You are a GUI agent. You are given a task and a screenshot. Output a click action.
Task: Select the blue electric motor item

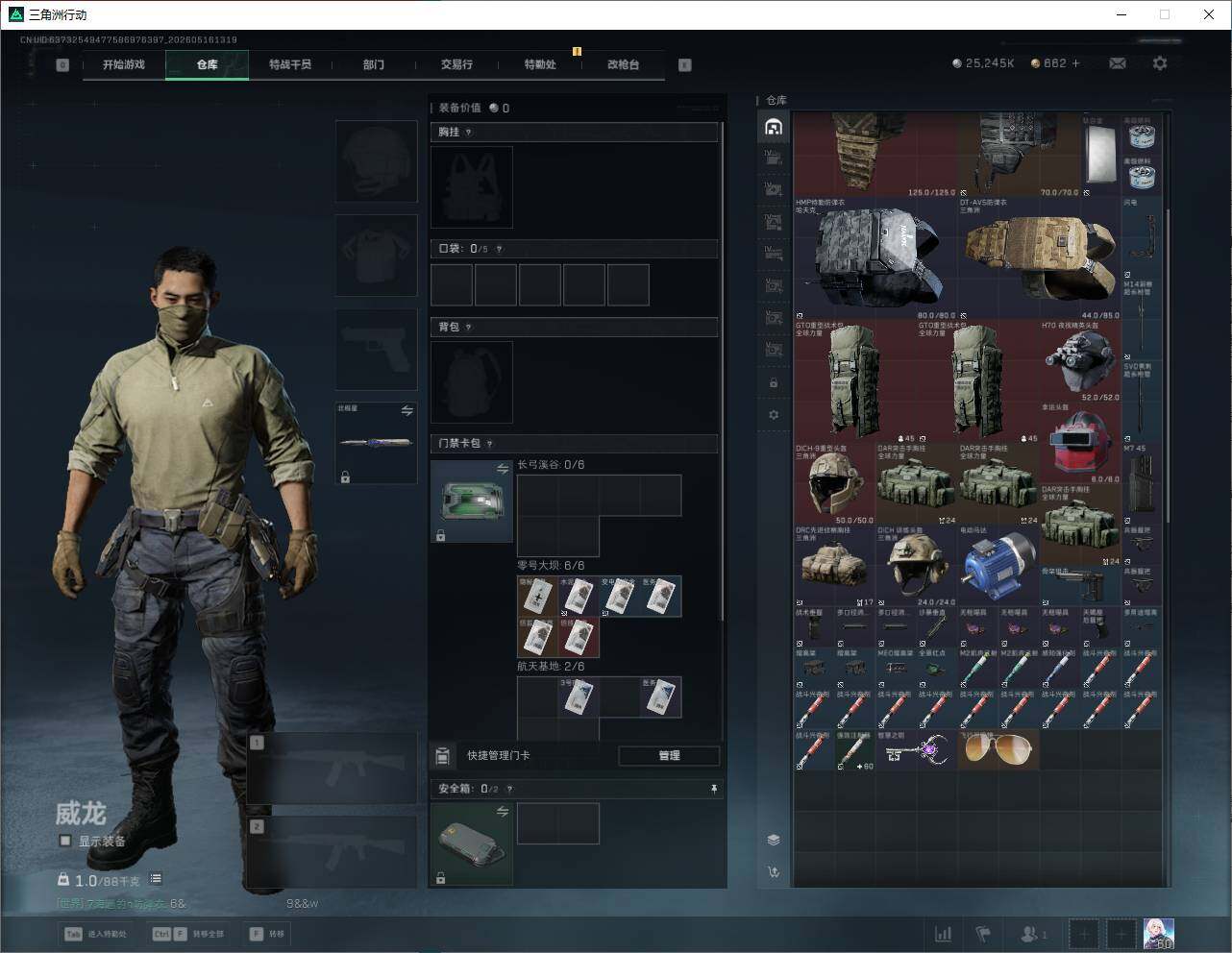pyautogui.click(x=998, y=564)
